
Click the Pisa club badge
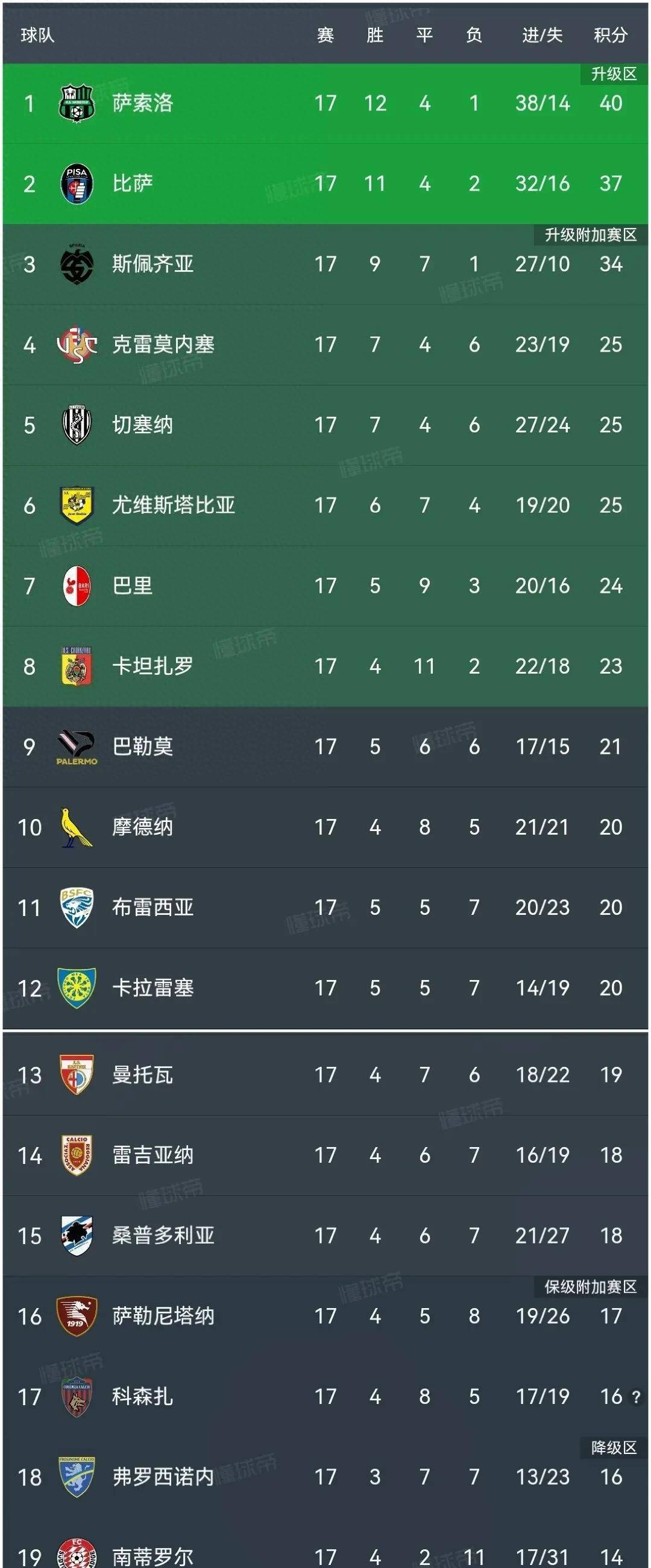[77, 184]
